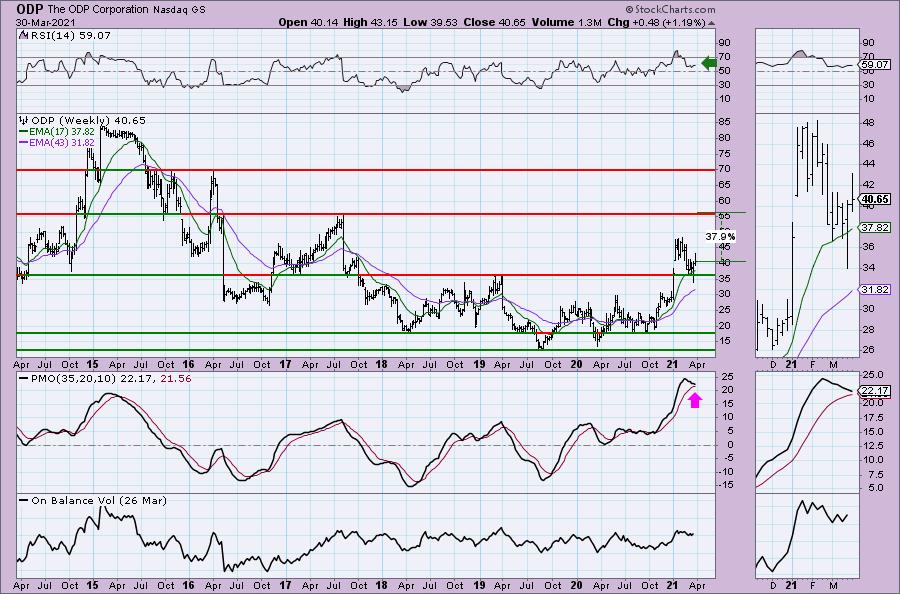The image size is (900, 594).
Task: Click the 'Open 40.14' value
Action: click(x=309, y=22)
